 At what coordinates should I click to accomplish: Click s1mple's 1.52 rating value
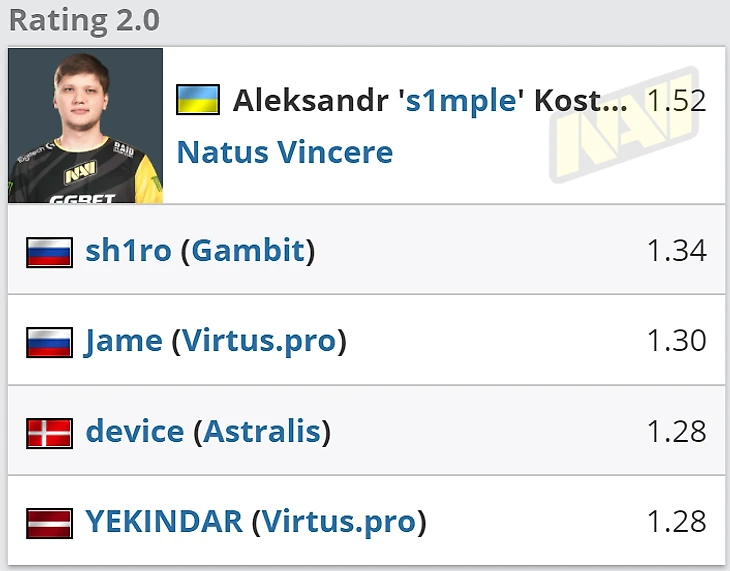(676, 100)
